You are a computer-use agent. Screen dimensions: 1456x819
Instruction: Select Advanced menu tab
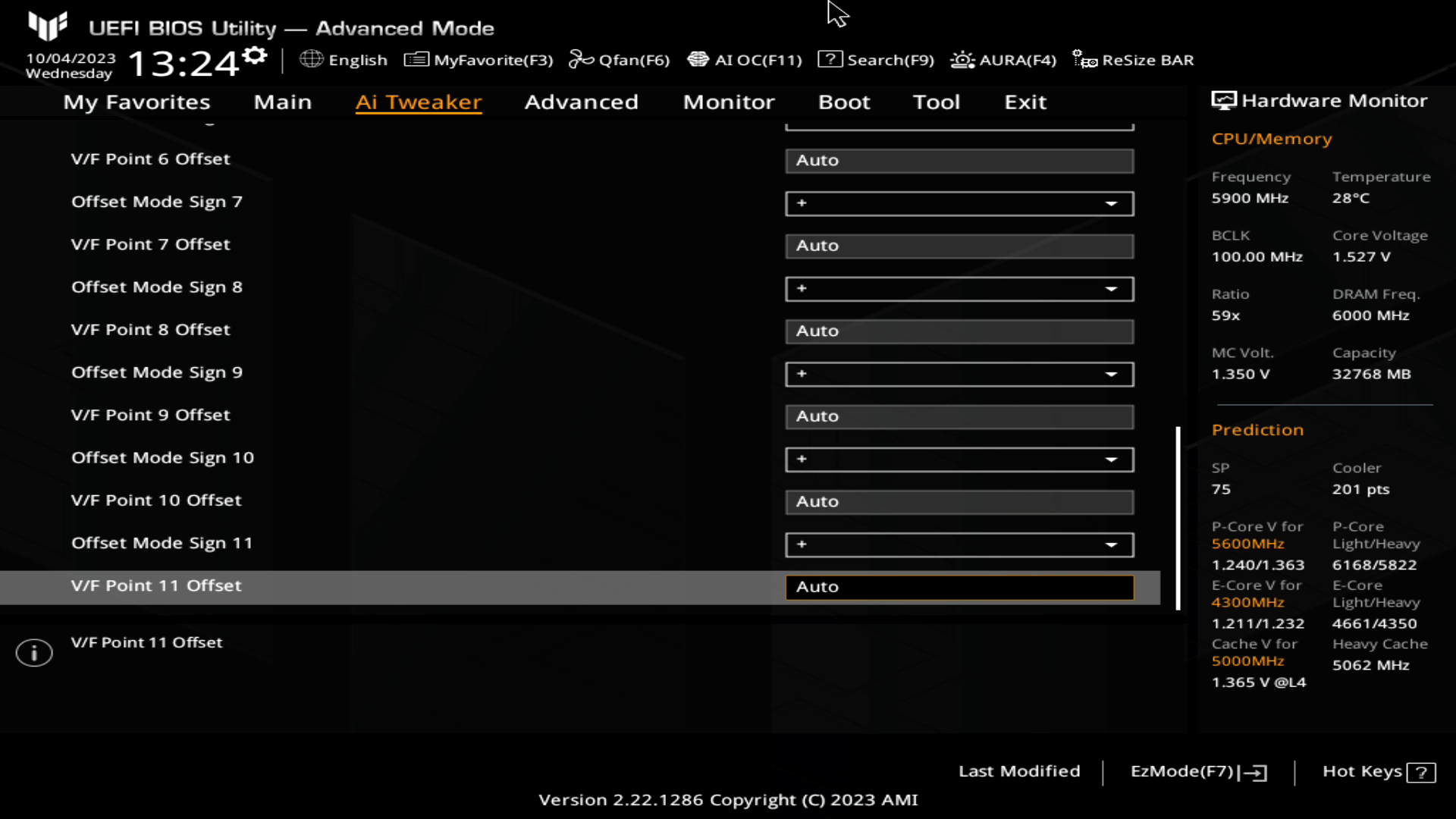(x=581, y=101)
